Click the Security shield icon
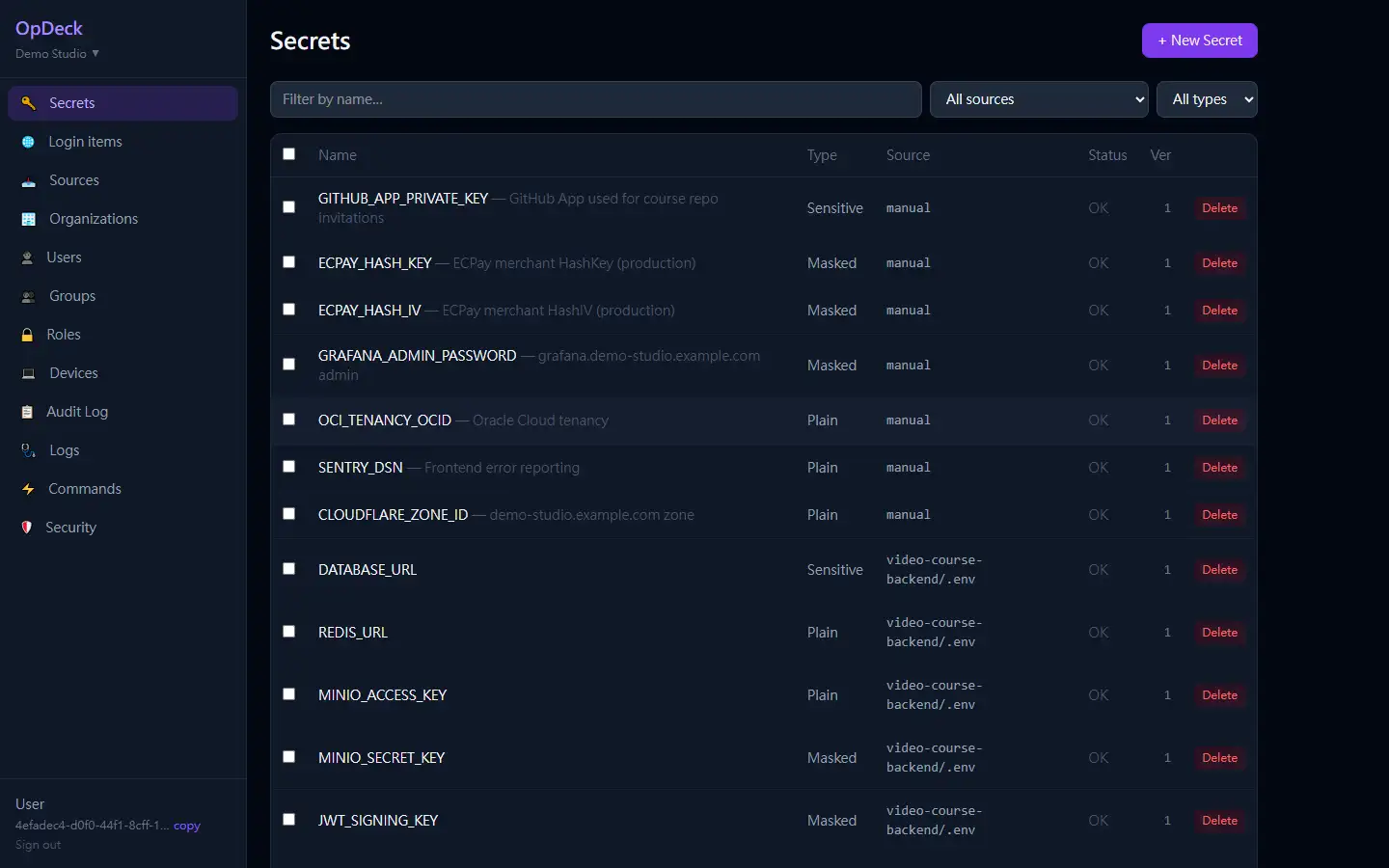 click(x=27, y=528)
